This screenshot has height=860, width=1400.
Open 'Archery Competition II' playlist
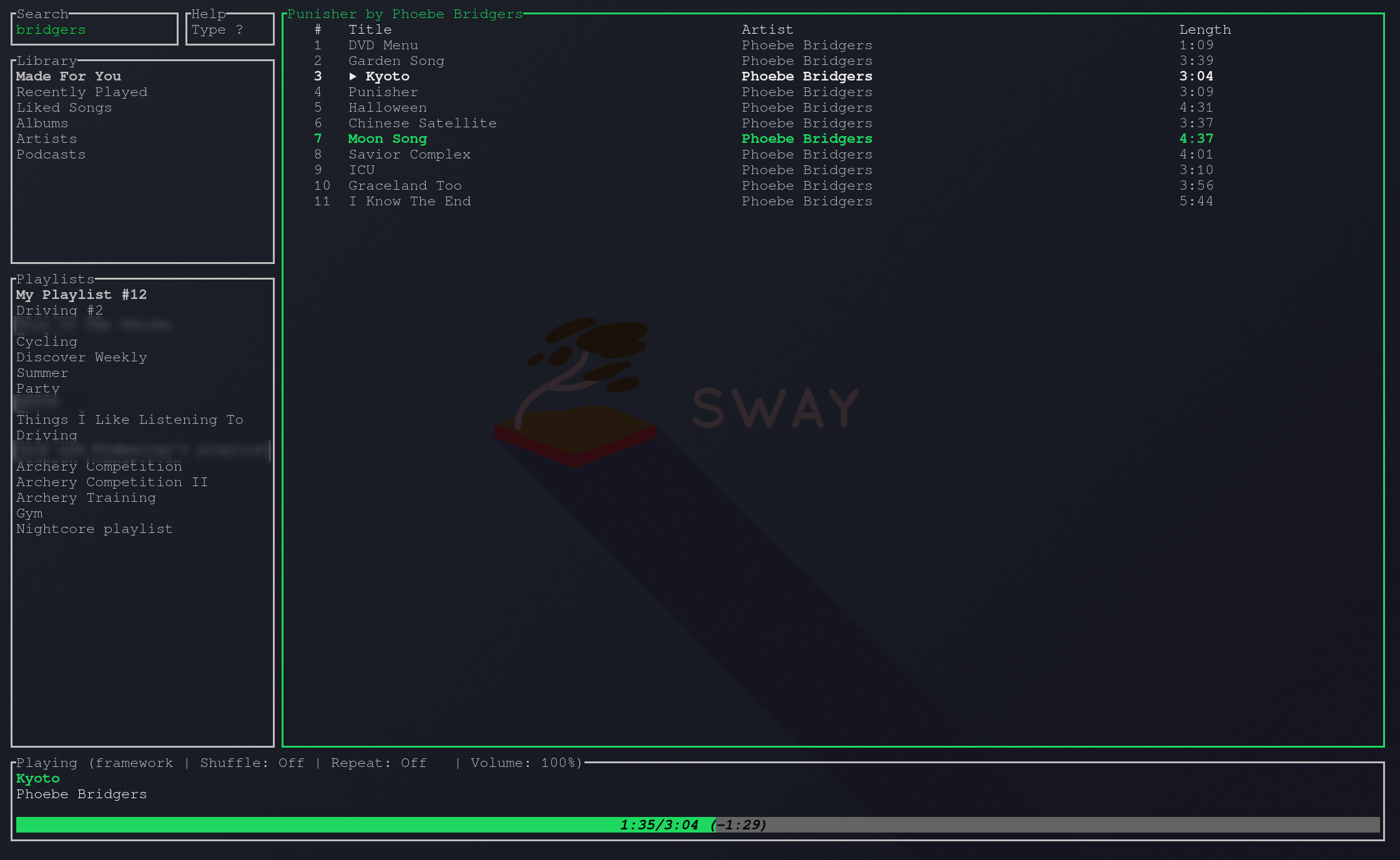point(112,482)
